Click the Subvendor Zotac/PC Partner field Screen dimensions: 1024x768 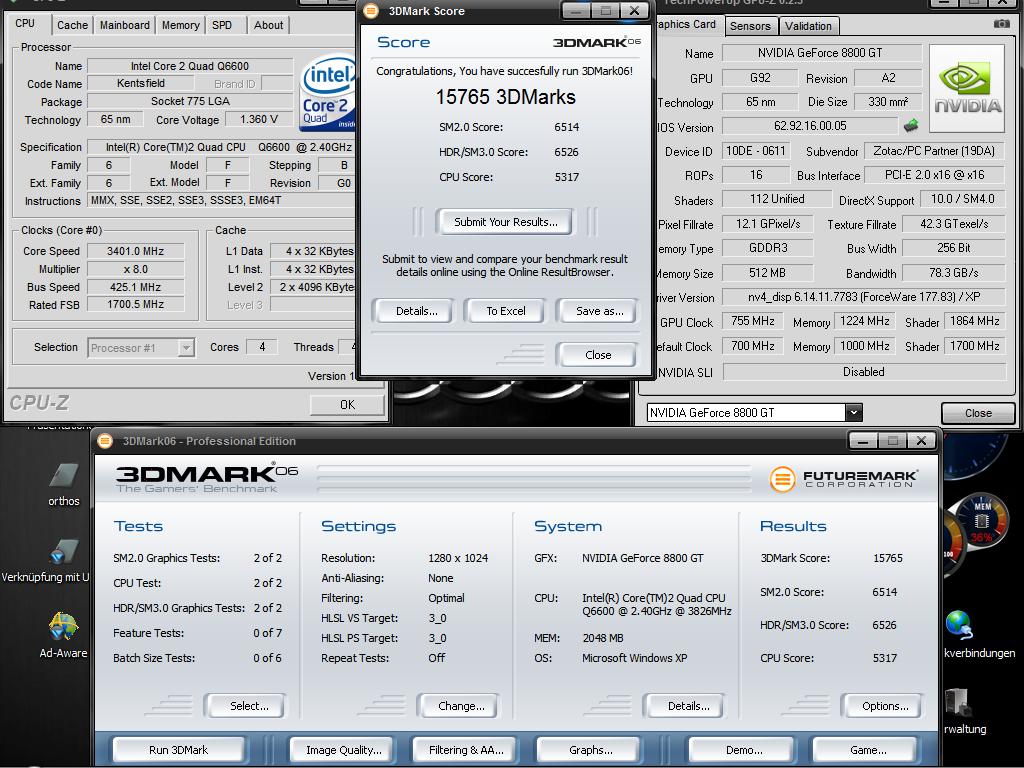tap(934, 151)
